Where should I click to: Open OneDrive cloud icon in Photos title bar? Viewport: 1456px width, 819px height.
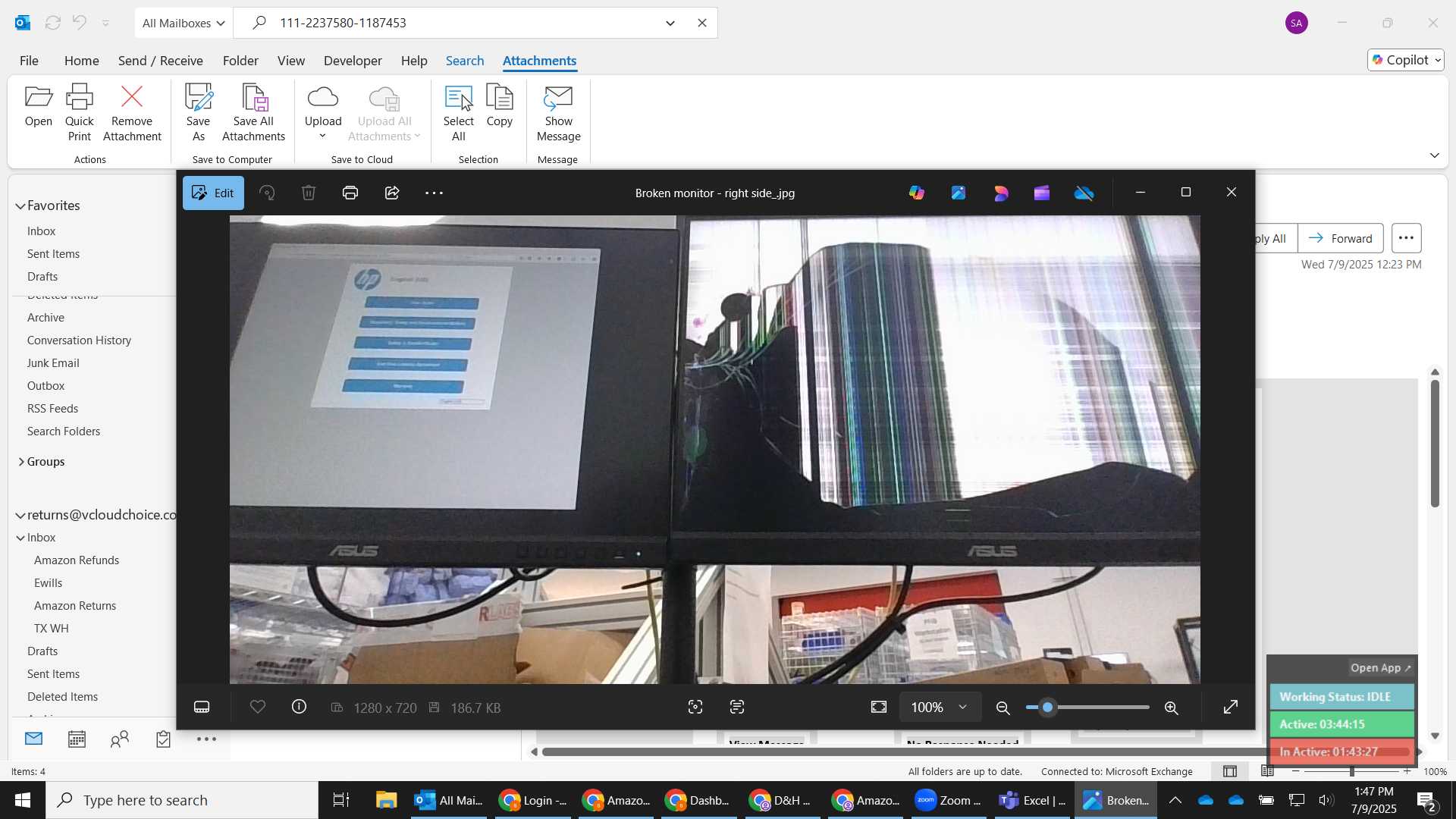point(1084,193)
